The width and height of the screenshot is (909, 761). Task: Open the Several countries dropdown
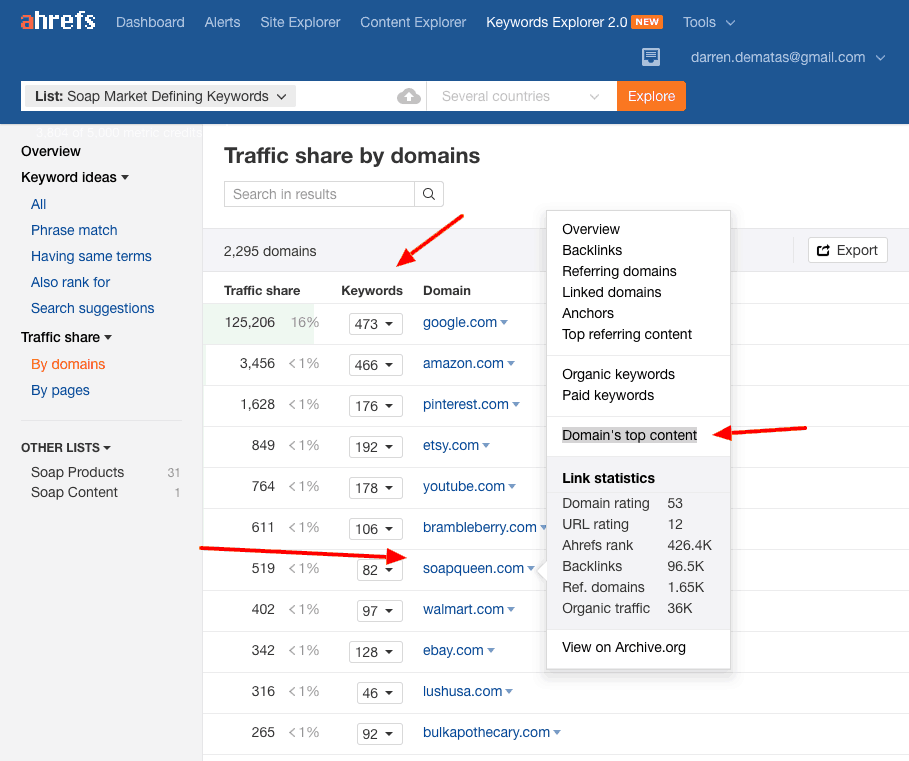click(x=521, y=96)
